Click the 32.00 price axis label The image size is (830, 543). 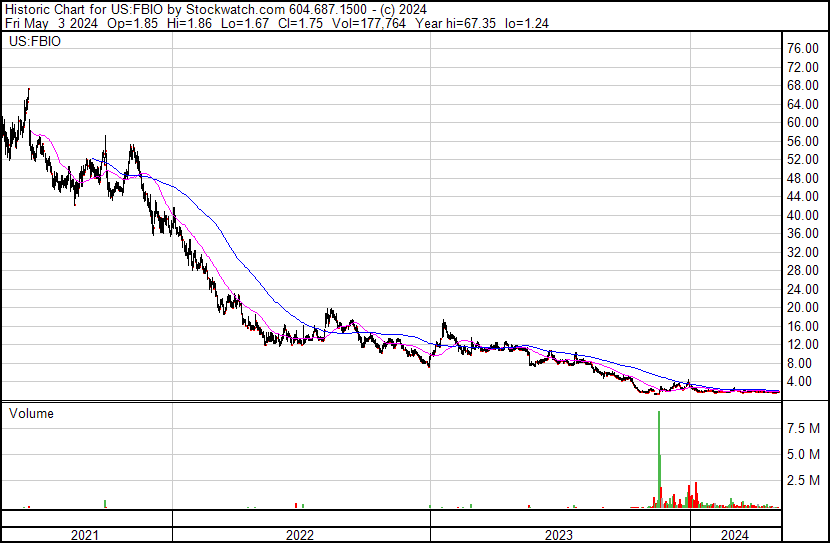coord(803,252)
